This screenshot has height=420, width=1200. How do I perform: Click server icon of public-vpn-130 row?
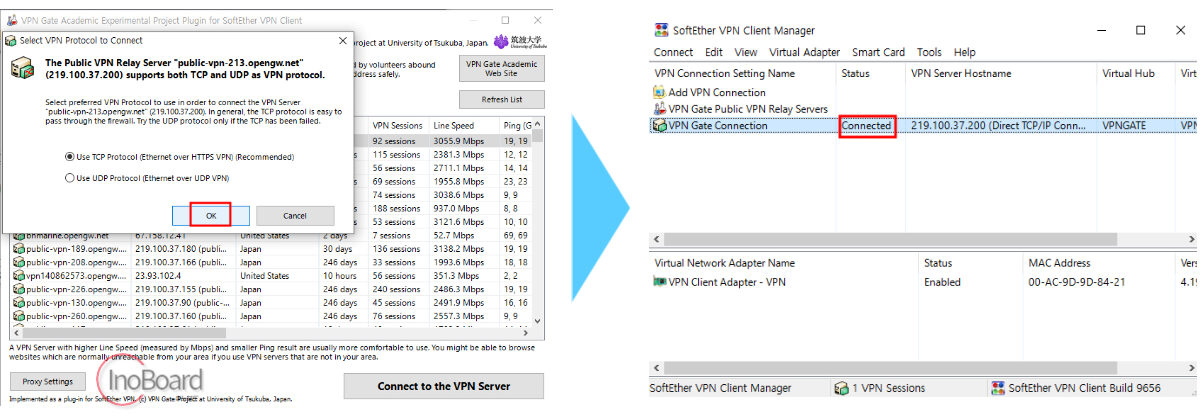pos(18,302)
